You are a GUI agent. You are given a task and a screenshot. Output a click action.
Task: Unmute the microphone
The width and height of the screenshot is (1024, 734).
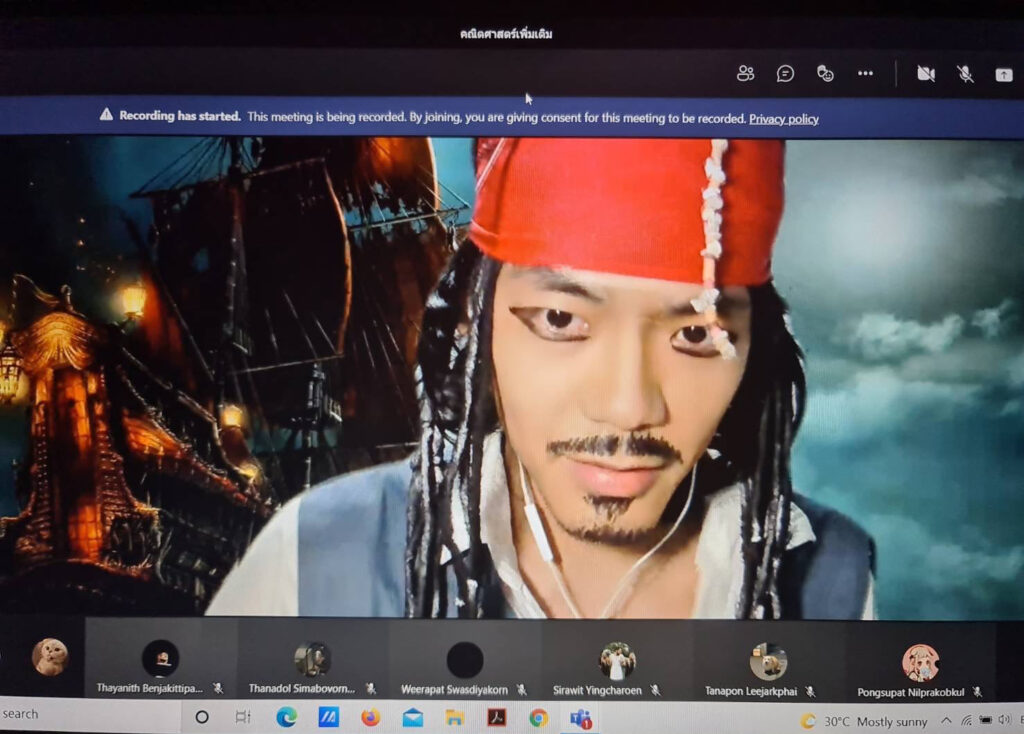click(965, 74)
